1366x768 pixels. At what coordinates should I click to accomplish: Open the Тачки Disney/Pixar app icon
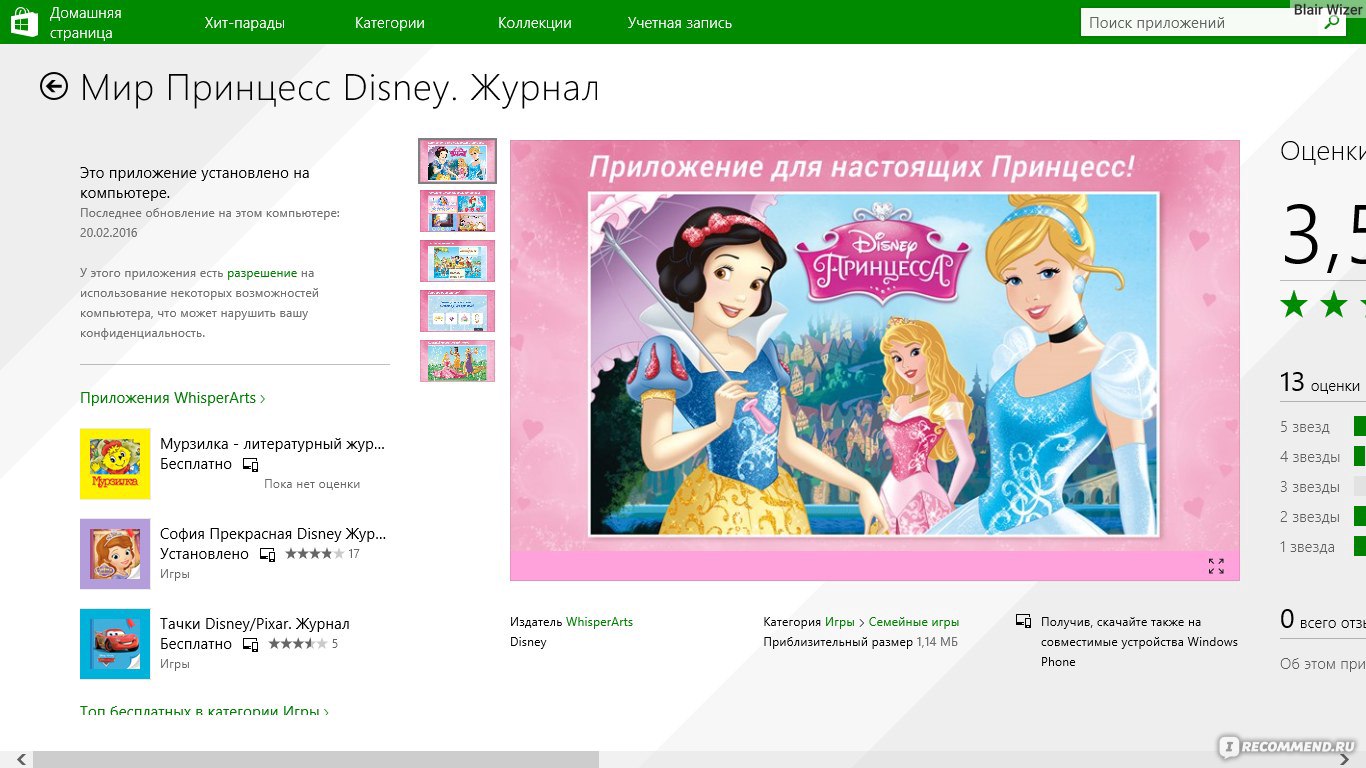115,644
